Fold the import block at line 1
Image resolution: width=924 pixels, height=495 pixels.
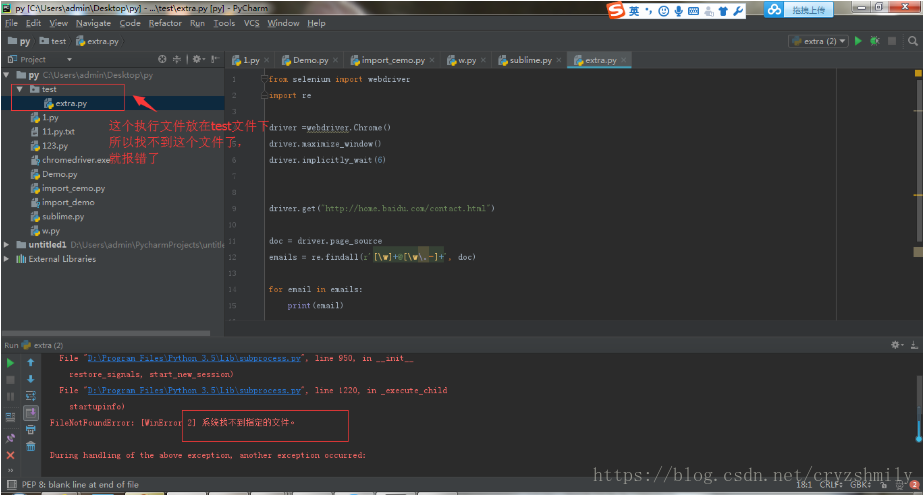point(264,79)
